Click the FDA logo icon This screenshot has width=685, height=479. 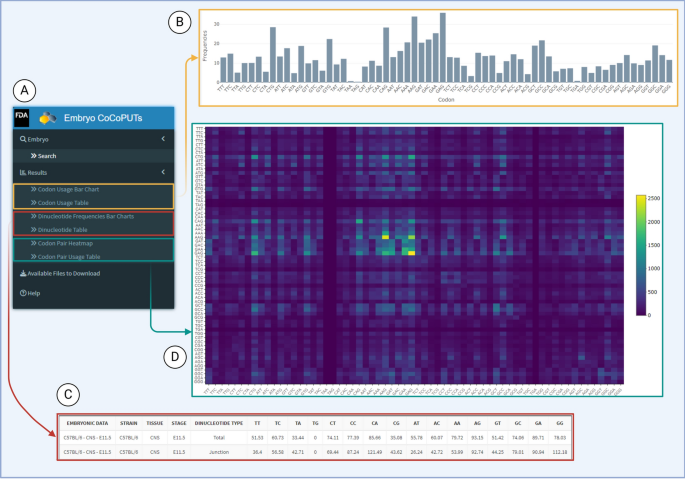(x=22, y=117)
